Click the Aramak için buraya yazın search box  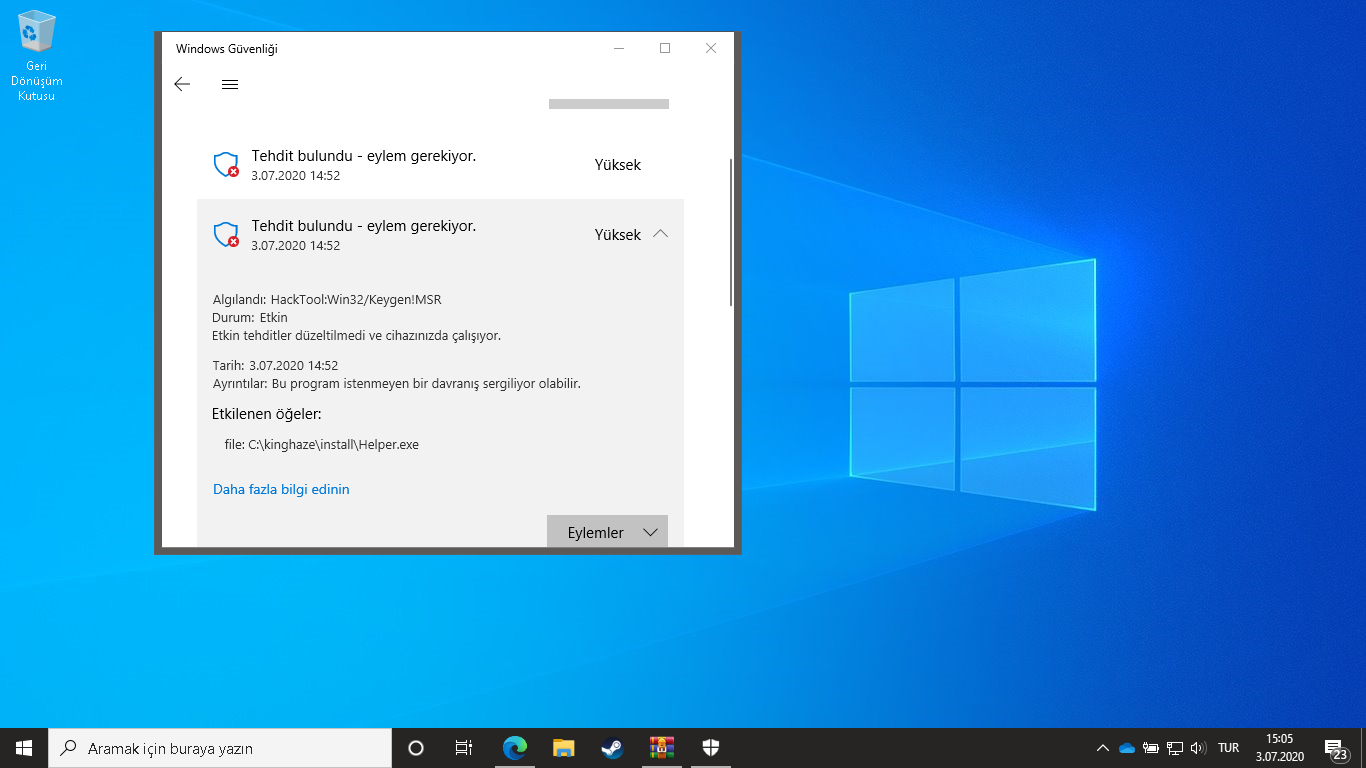pos(220,747)
